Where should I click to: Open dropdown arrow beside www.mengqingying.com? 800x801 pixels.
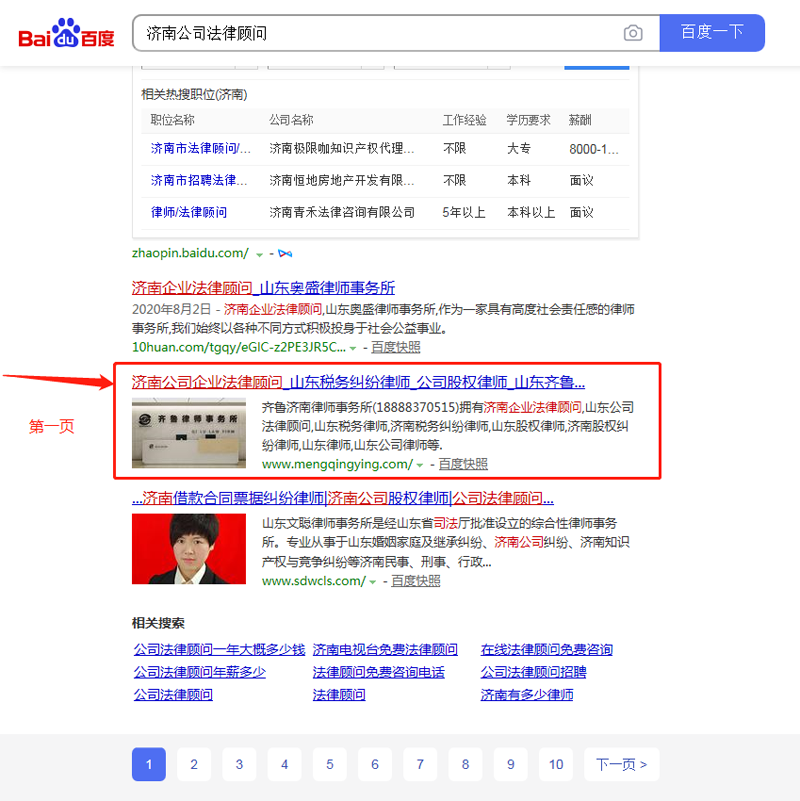point(420,465)
